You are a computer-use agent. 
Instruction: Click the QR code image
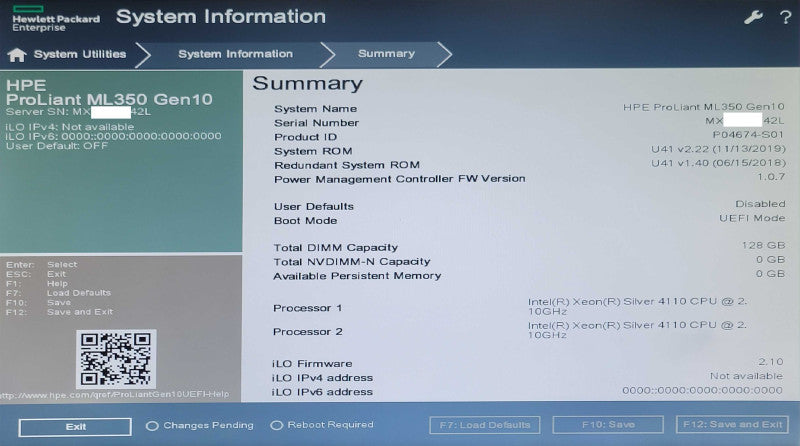point(116,359)
